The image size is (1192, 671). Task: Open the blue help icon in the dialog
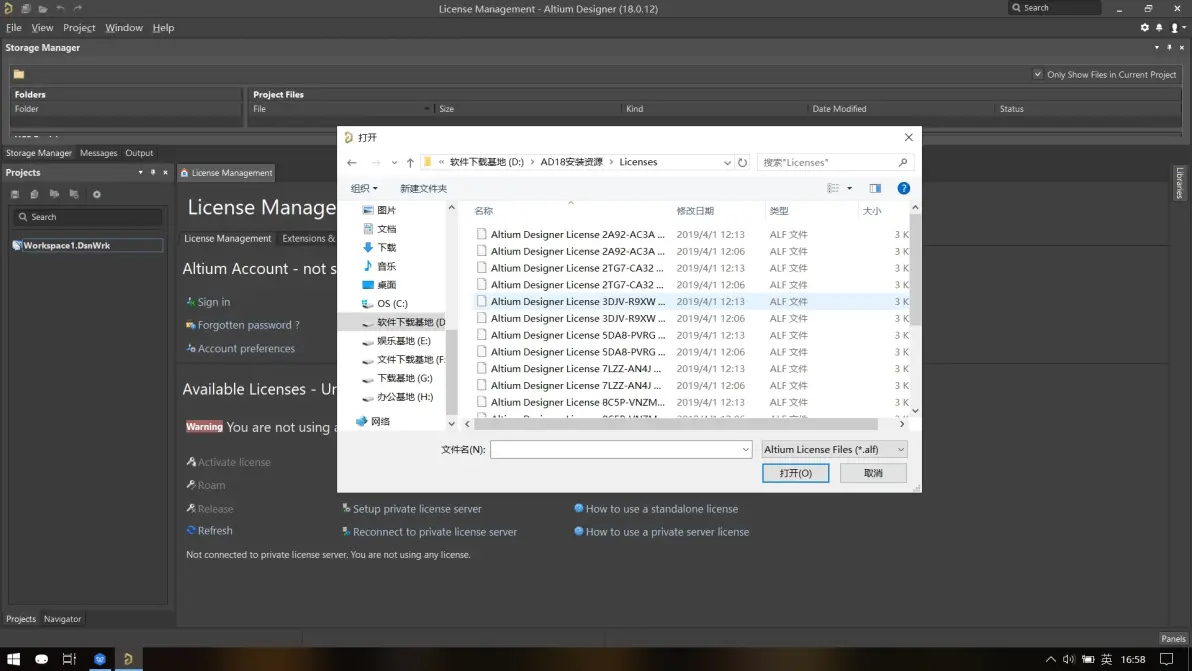tap(903, 188)
